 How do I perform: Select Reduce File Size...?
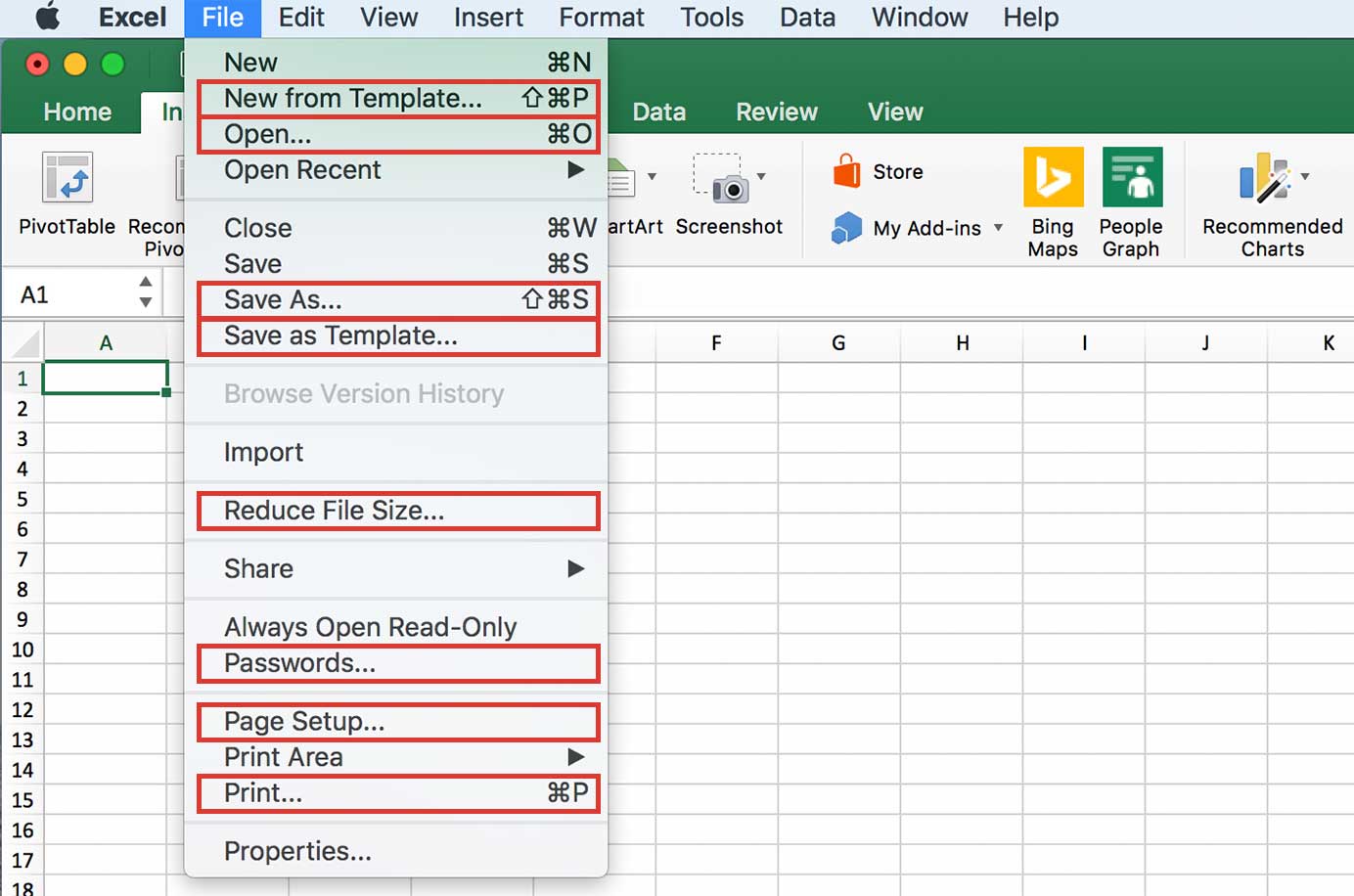point(396,511)
